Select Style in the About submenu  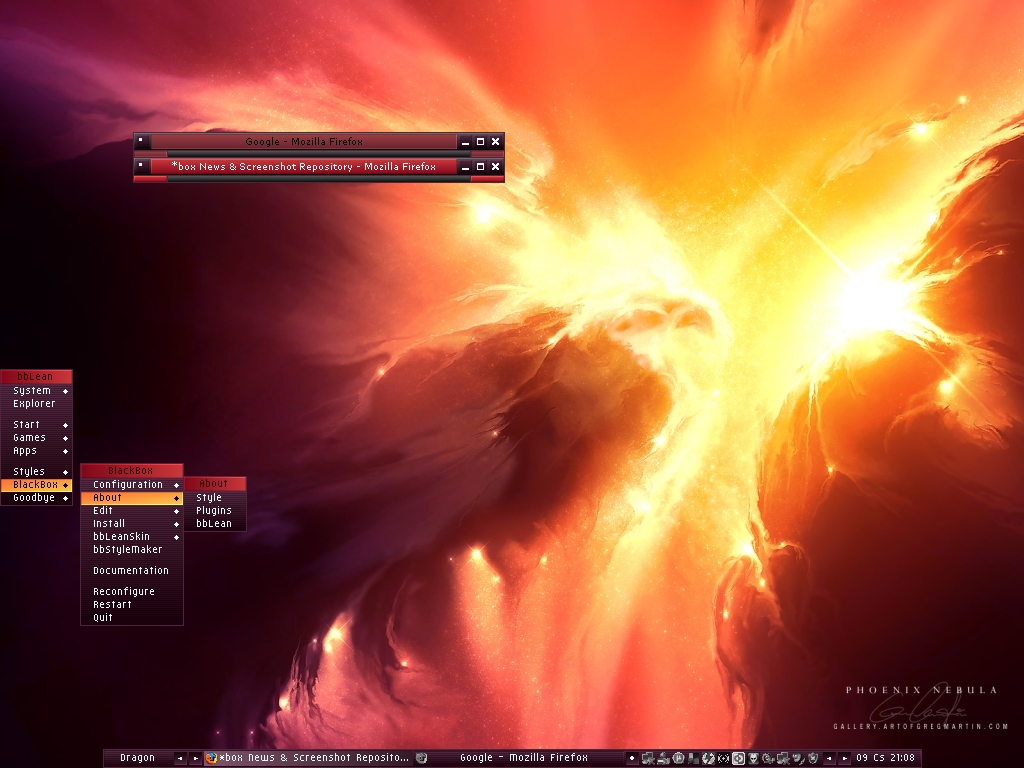215,498
